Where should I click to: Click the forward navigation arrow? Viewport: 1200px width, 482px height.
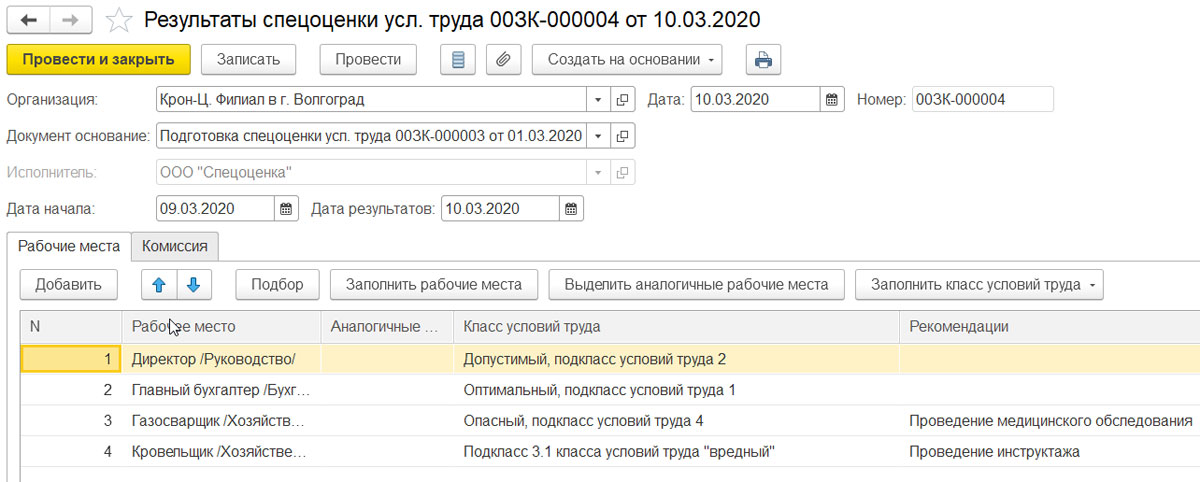[x=71, y=20]
